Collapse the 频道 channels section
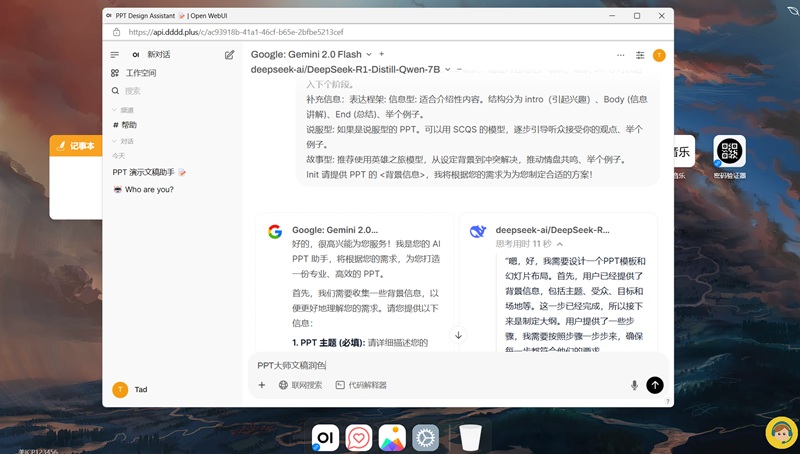The width and height of the screenshot is (800, 454). [124, 110]
